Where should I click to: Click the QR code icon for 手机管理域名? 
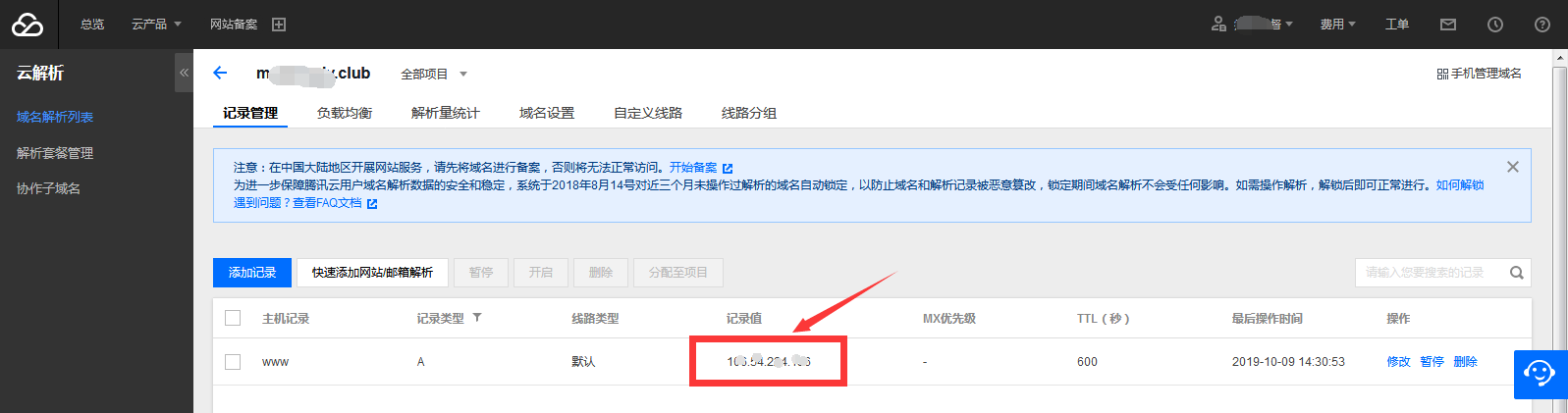[x=1442, y=74]
